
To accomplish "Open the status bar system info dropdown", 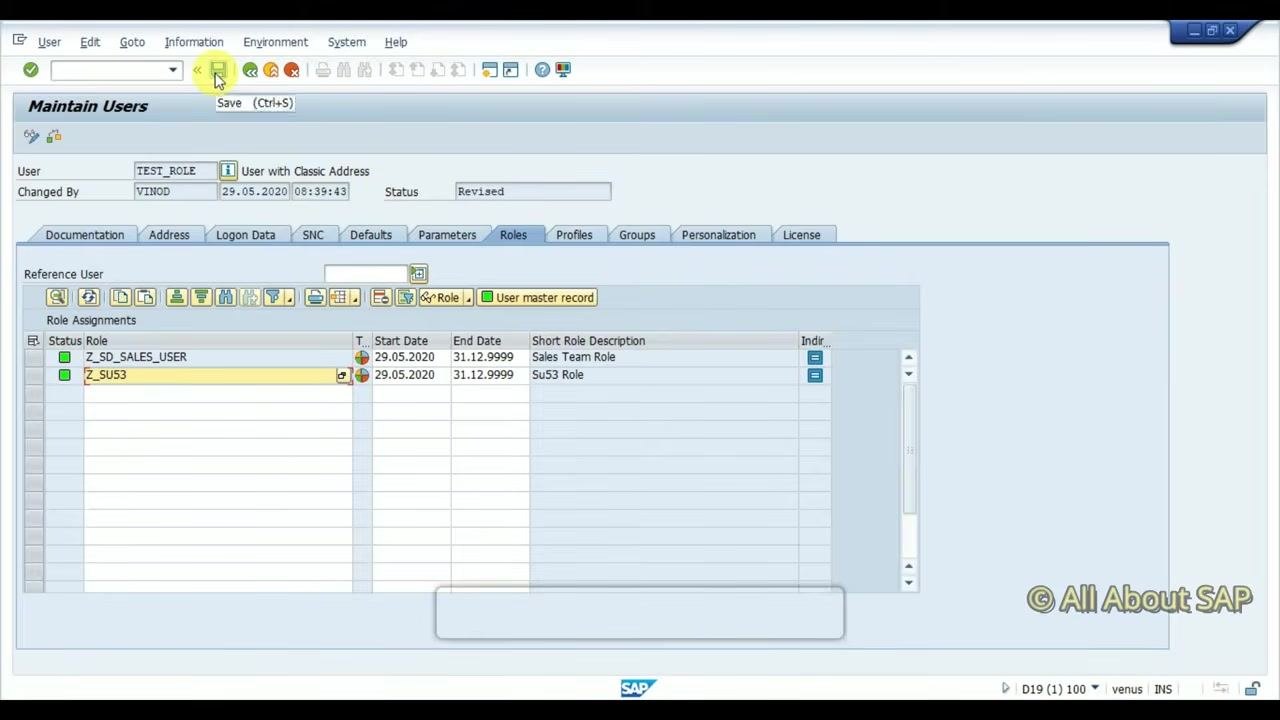I will coord(1095,688).
